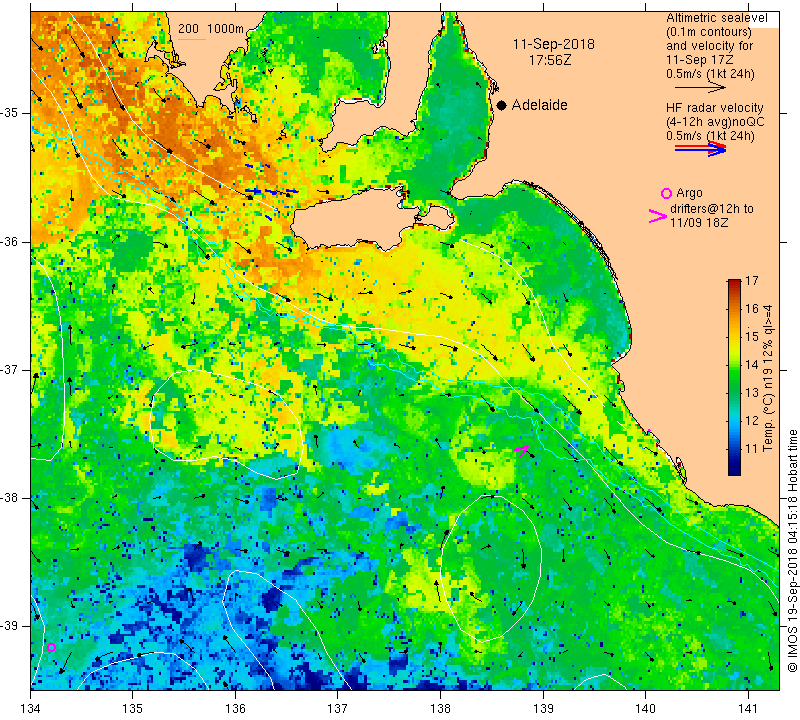Click the 138 longitude axis label
This screenshot has width=800, height=720.
point(440,708)
